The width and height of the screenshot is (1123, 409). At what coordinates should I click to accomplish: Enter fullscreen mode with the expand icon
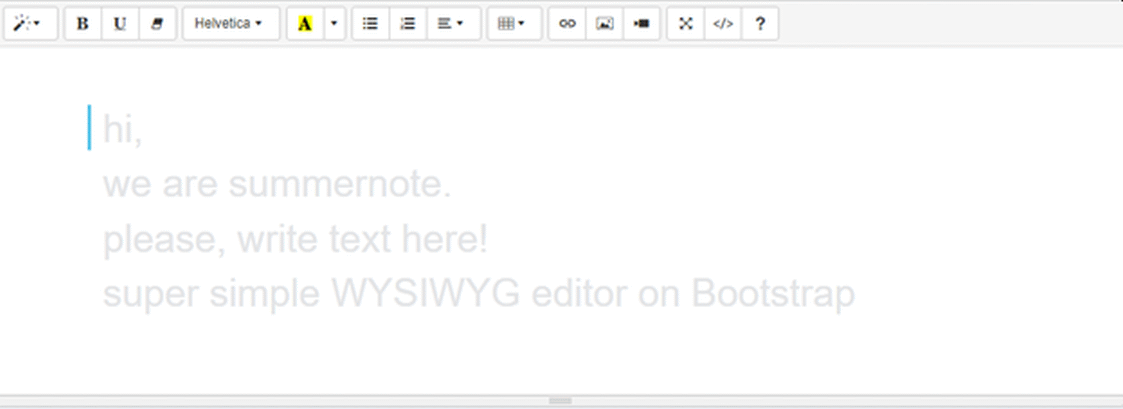[x=685, y=24]
